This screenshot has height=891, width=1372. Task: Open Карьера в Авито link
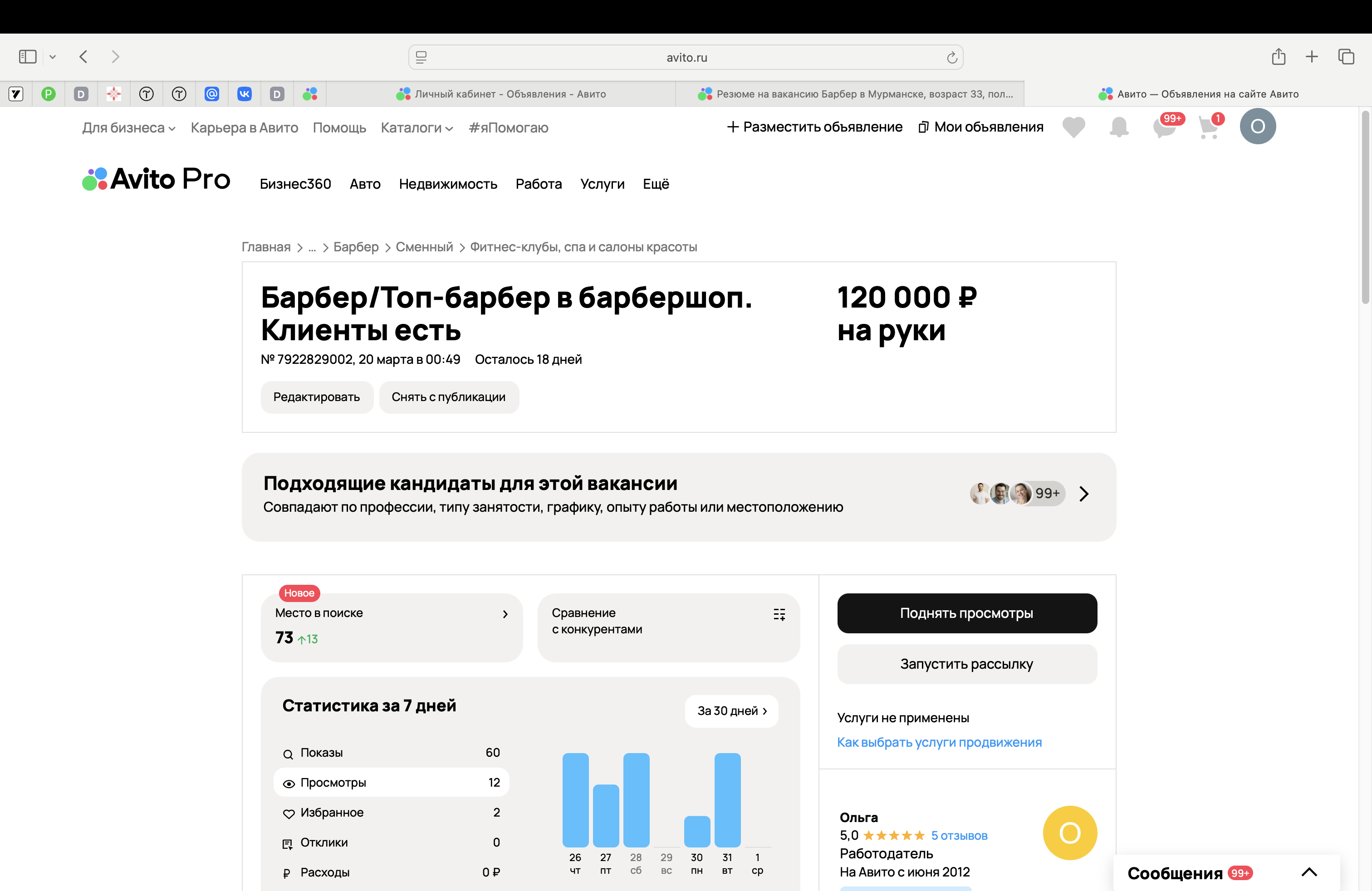pos(245,127)
